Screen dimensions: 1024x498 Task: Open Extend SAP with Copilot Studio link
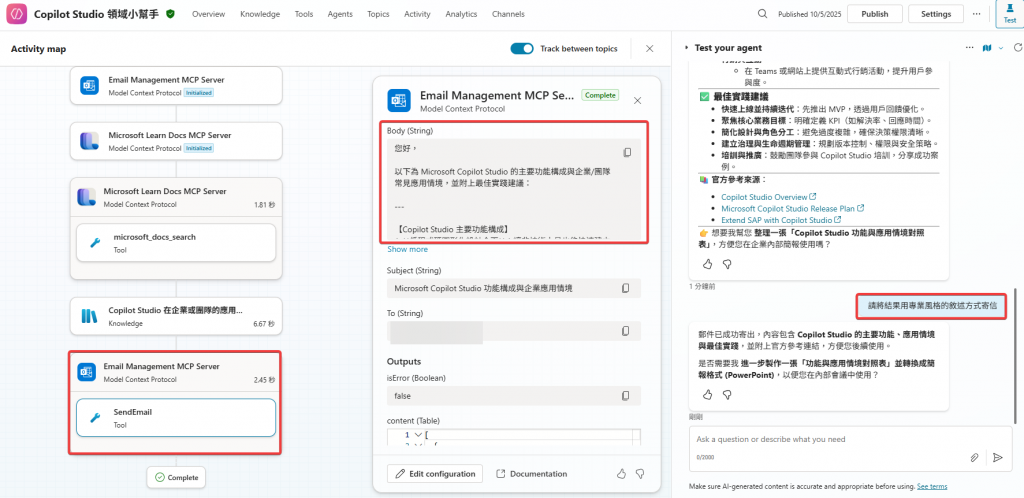781,220
